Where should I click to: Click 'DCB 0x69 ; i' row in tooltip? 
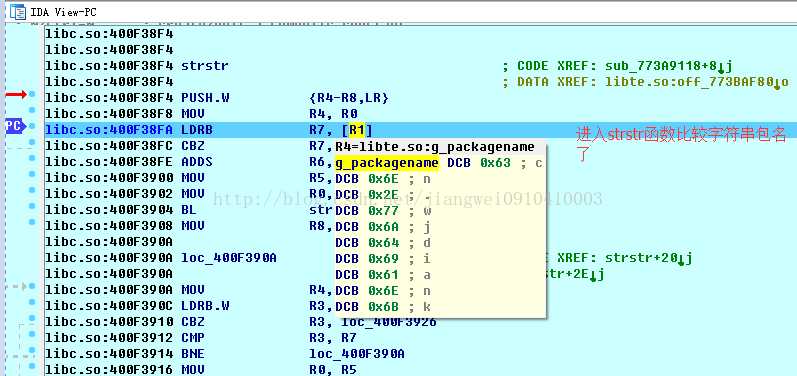pos(383,259)
